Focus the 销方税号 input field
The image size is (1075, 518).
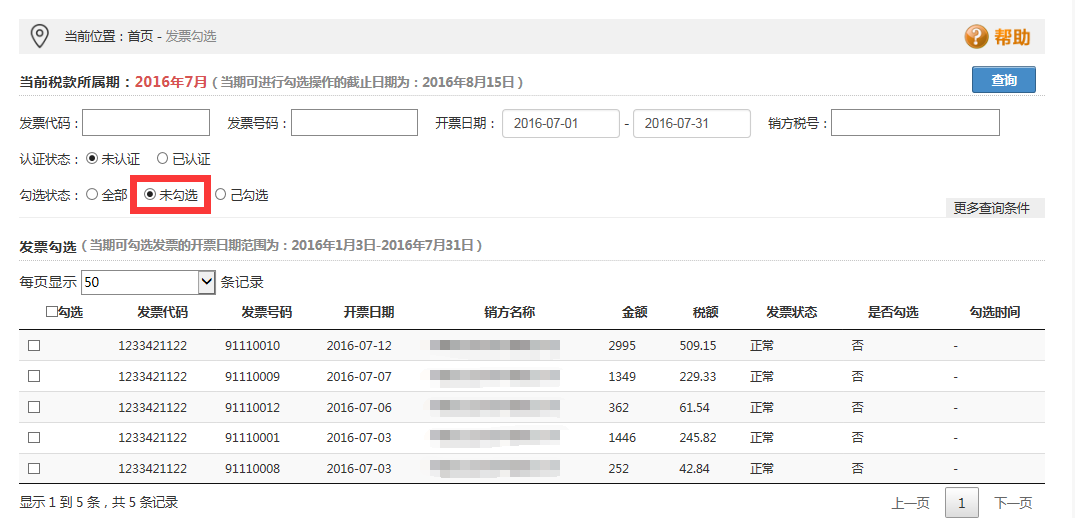pos(915,123)
